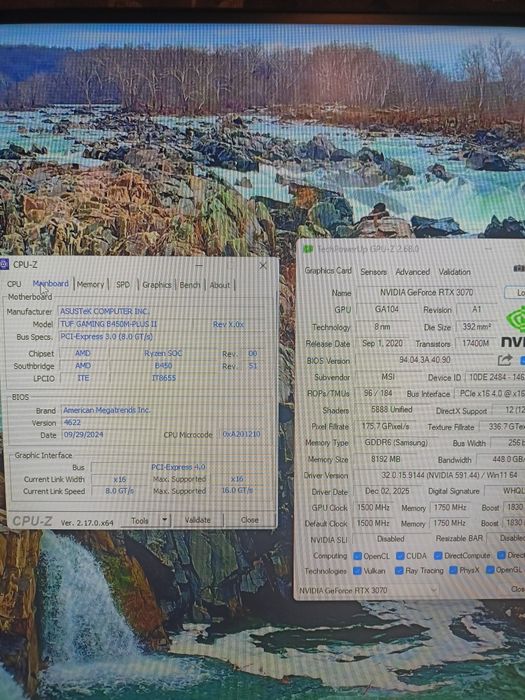The image size is (525, 700).
Task: Click the PCI-Express 4.0 graphic bus value
Action: (178, 467)
